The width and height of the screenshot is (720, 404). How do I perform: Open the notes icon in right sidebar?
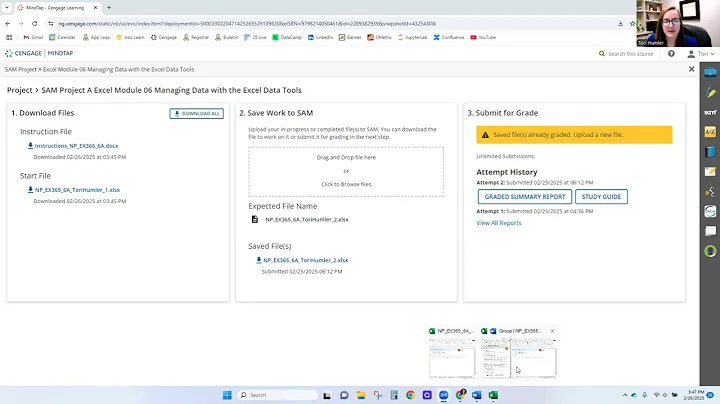click(x=710, y=171)
